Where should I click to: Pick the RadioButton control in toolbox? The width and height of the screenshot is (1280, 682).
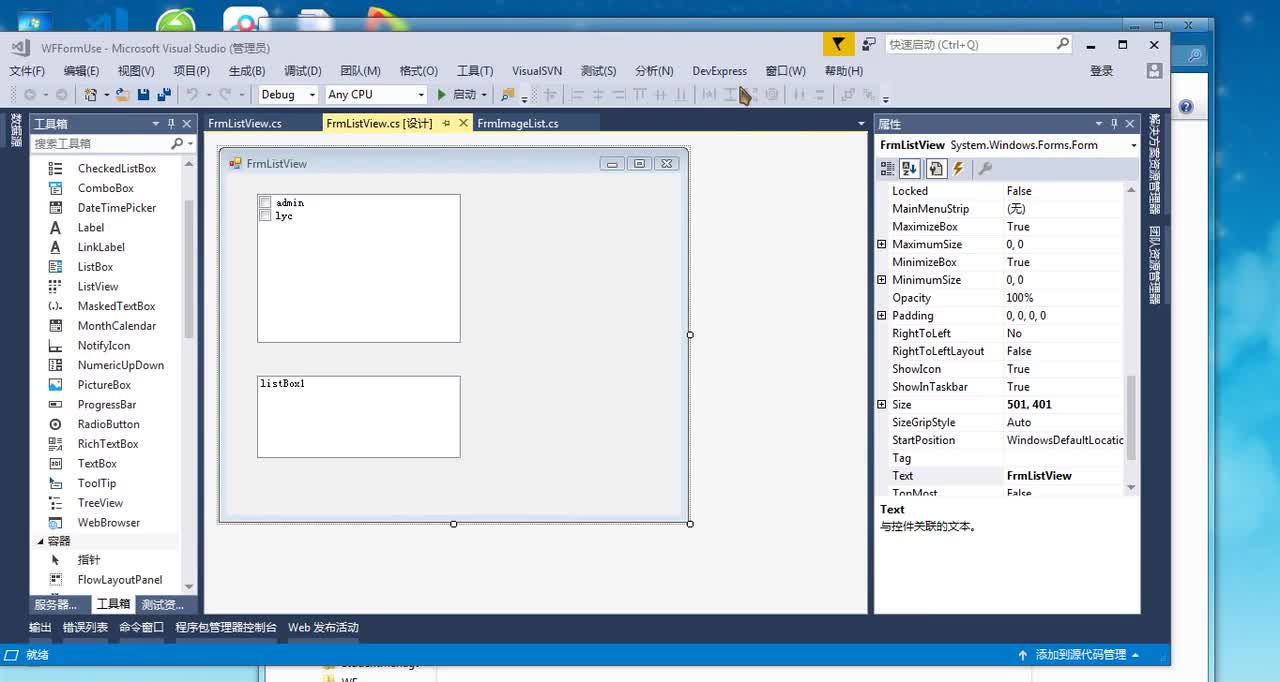tap(109, 424)
